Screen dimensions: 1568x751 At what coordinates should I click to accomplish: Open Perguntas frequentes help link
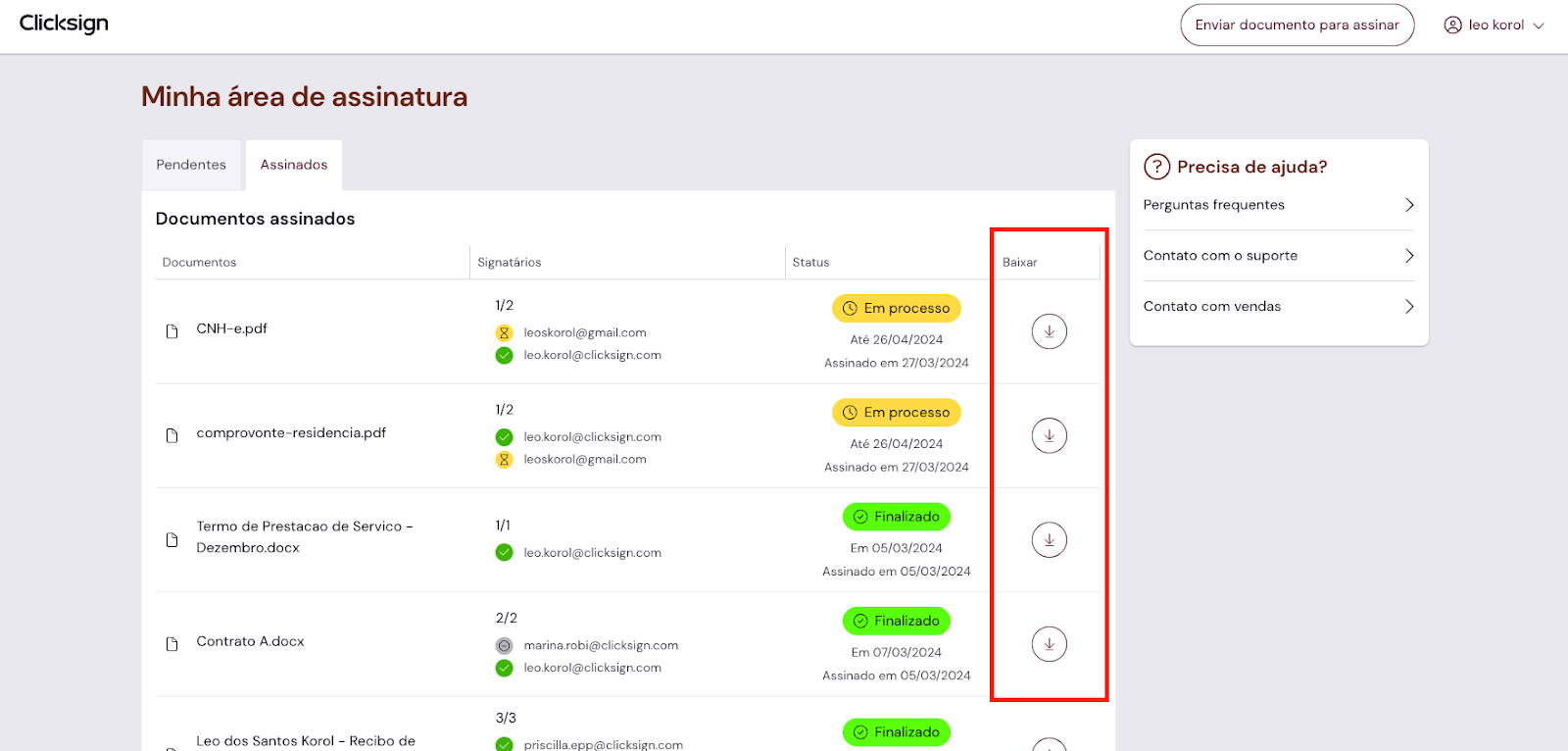click(1279, 205)
